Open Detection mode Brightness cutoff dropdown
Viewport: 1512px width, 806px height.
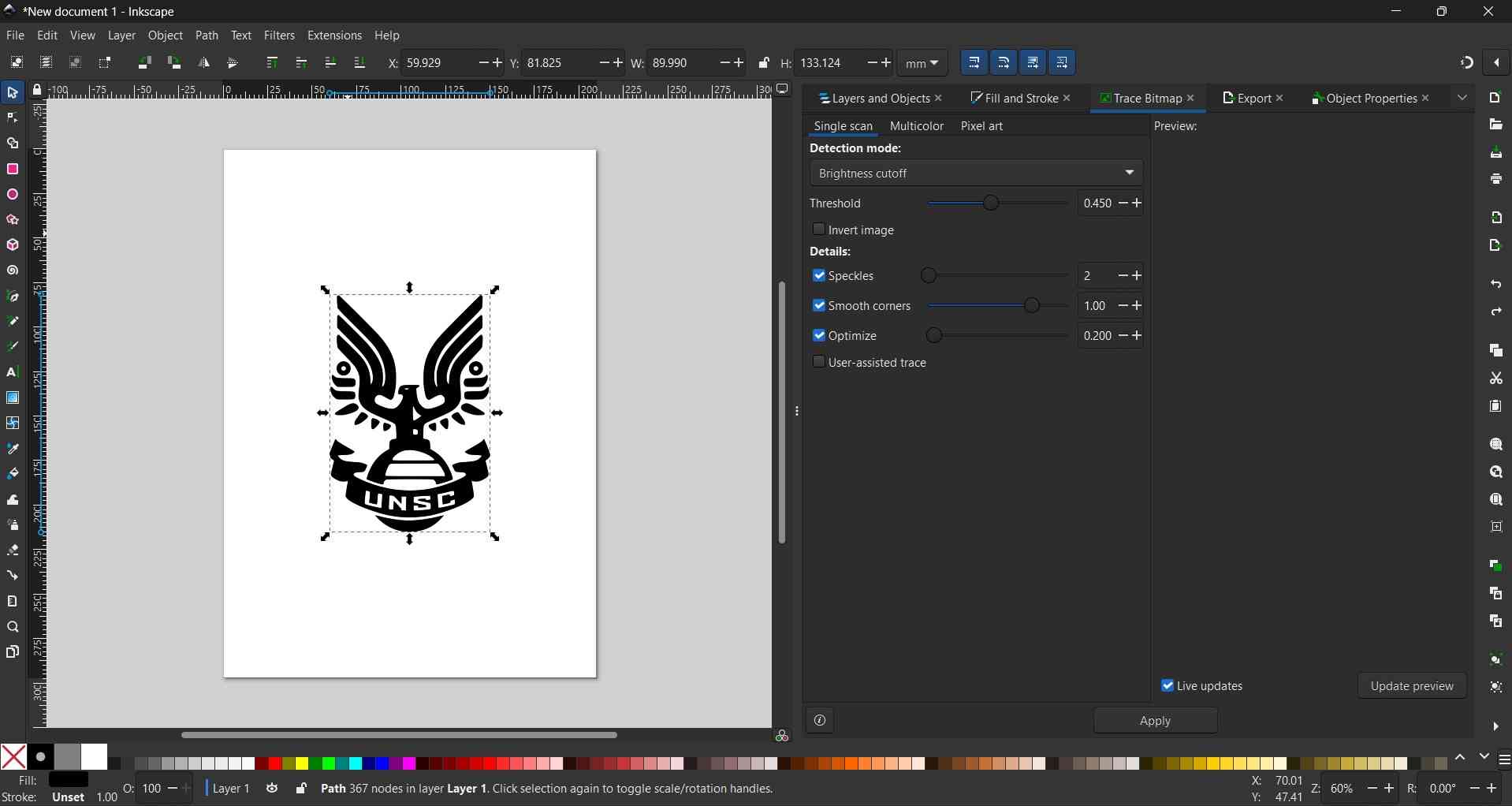coord(976,173)
